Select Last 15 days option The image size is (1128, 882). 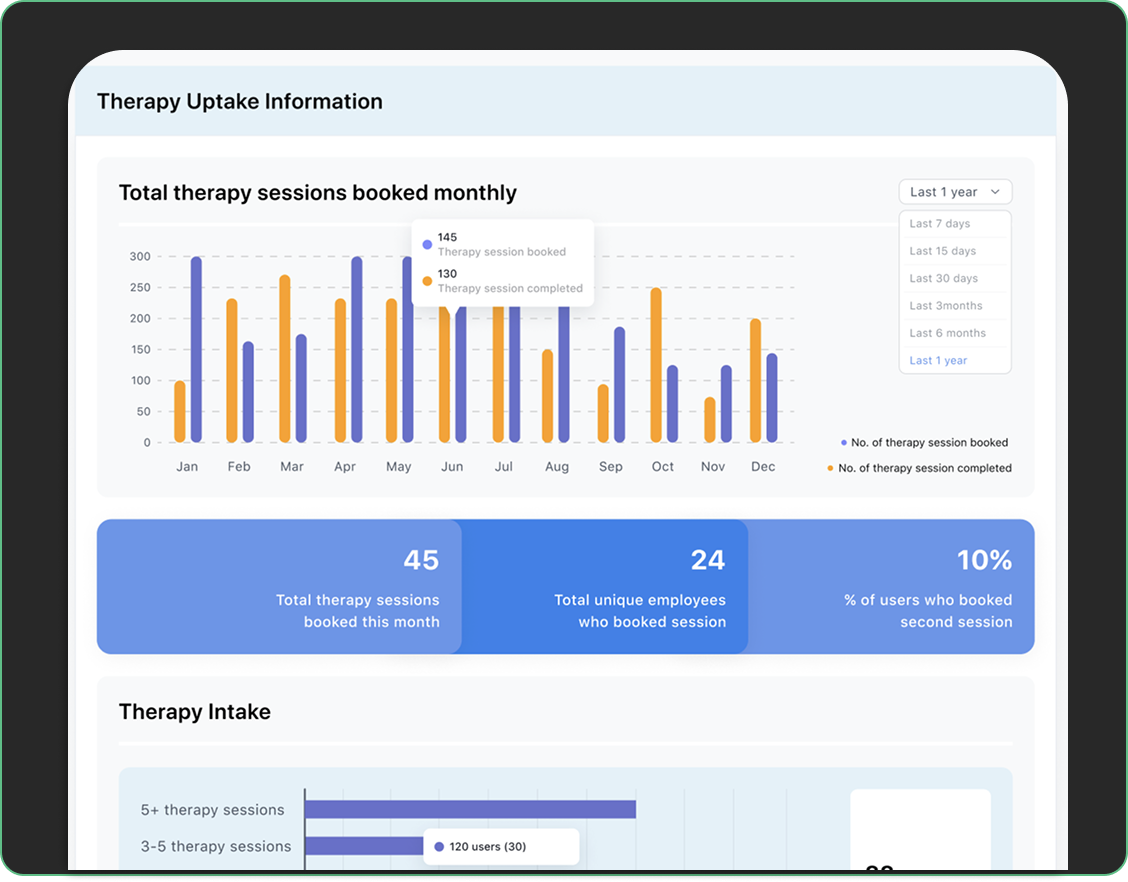click(x=942, y=251)
